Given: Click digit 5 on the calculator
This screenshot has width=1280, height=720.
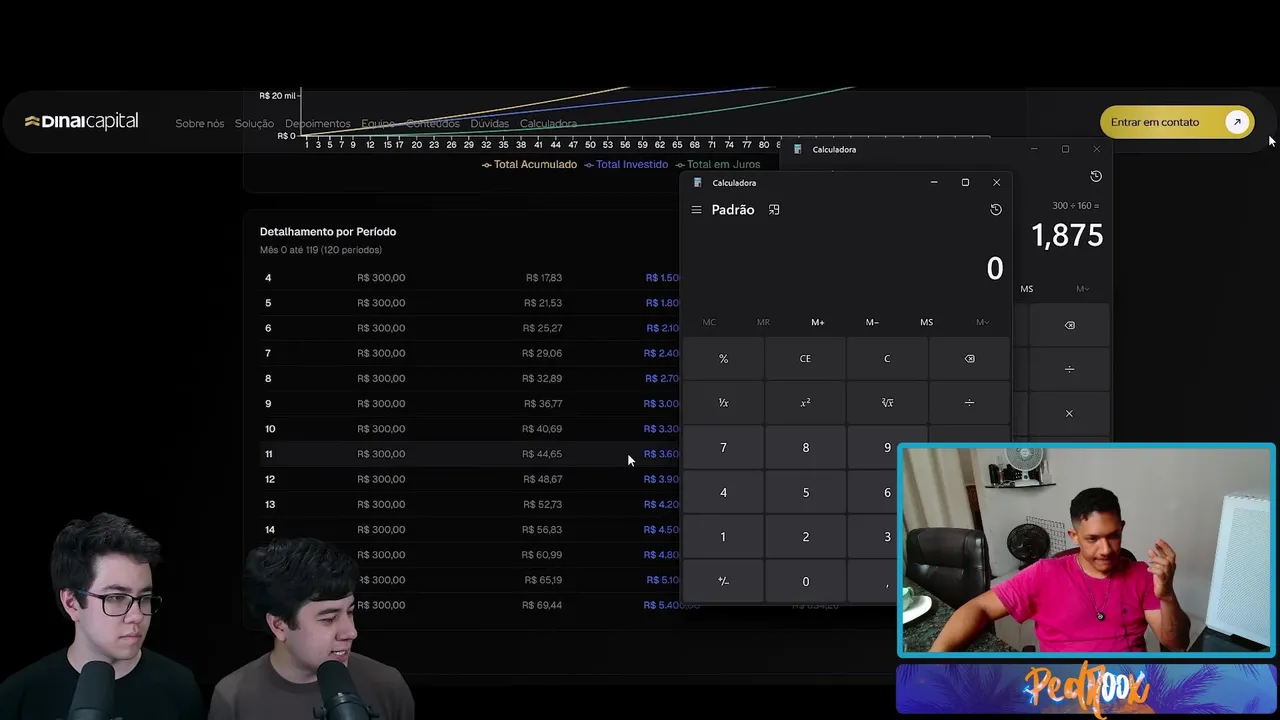Looking at the screenshot, I should click(x=805, y=493).
